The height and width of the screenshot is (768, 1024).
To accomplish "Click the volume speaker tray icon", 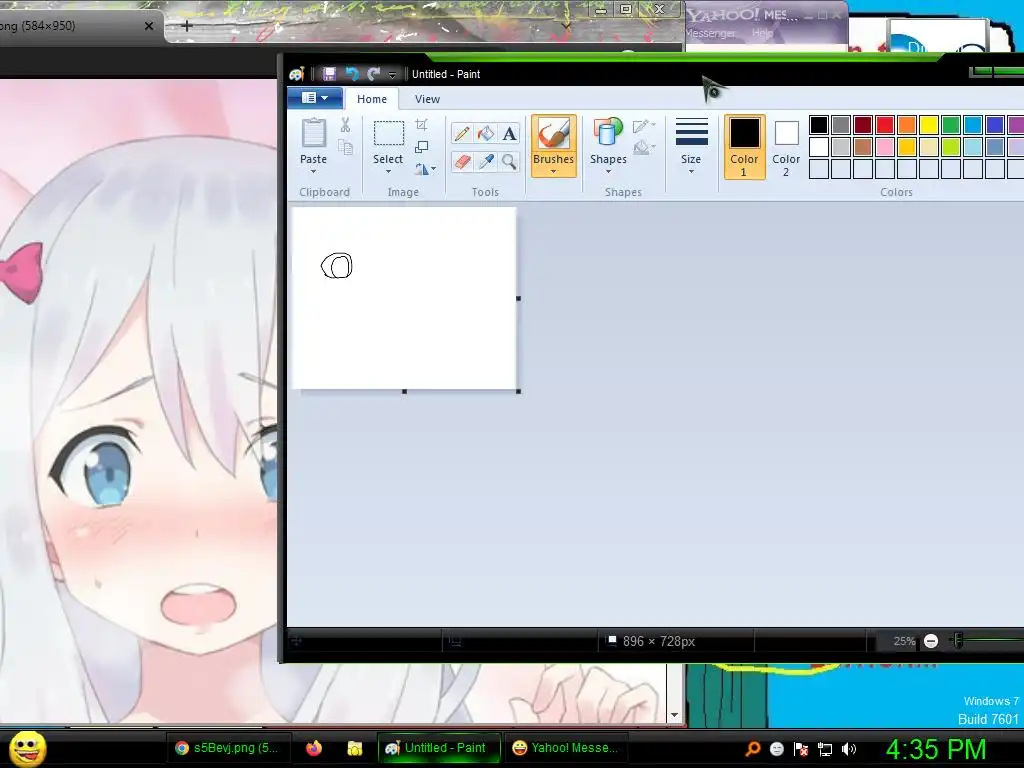I will (x=849, y=749).
